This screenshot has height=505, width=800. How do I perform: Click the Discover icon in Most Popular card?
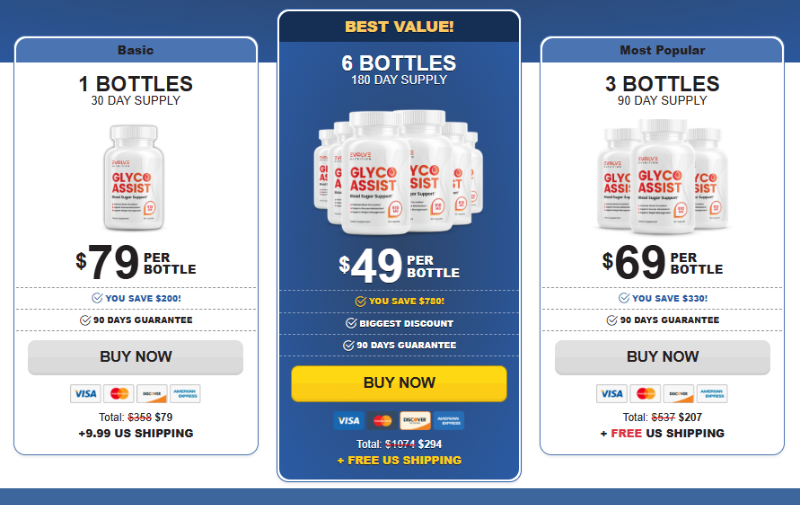click(679, 394)
